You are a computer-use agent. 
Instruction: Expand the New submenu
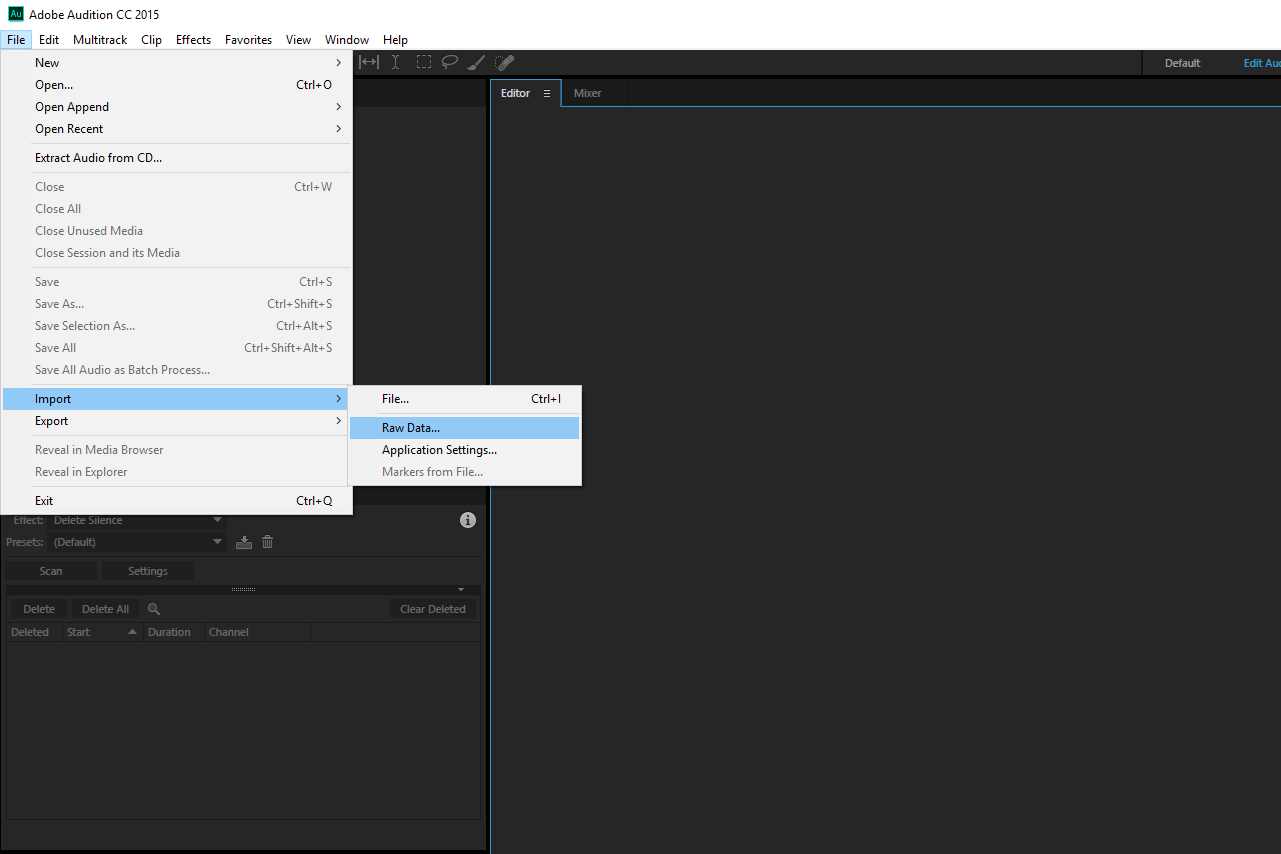click(178, 63)
